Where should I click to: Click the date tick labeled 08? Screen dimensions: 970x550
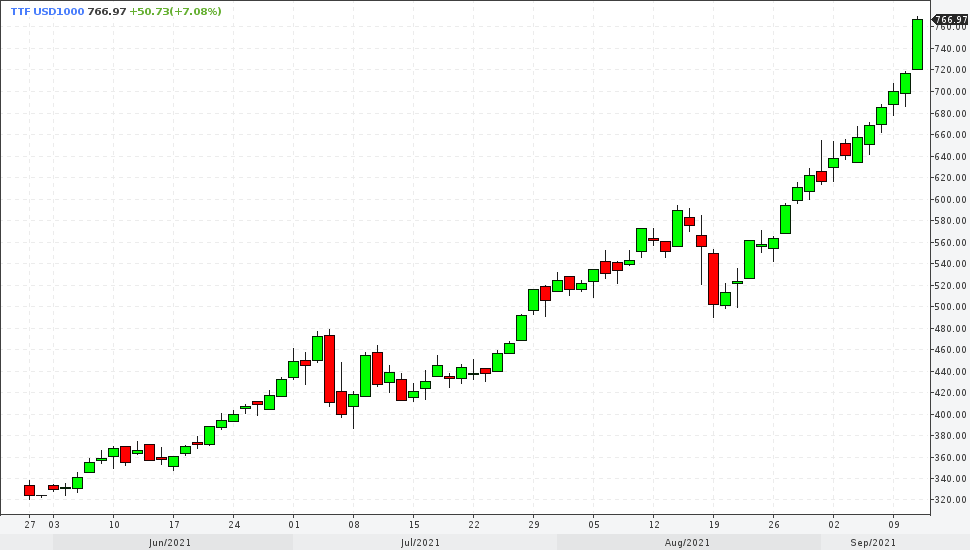[354, 525]
